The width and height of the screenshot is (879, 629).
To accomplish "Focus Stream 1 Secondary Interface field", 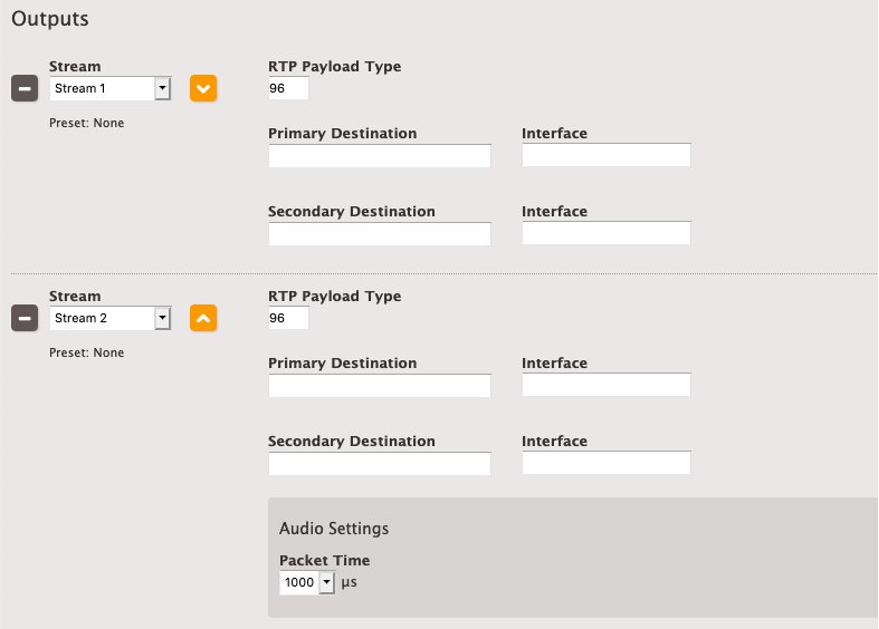I will 606,234.
